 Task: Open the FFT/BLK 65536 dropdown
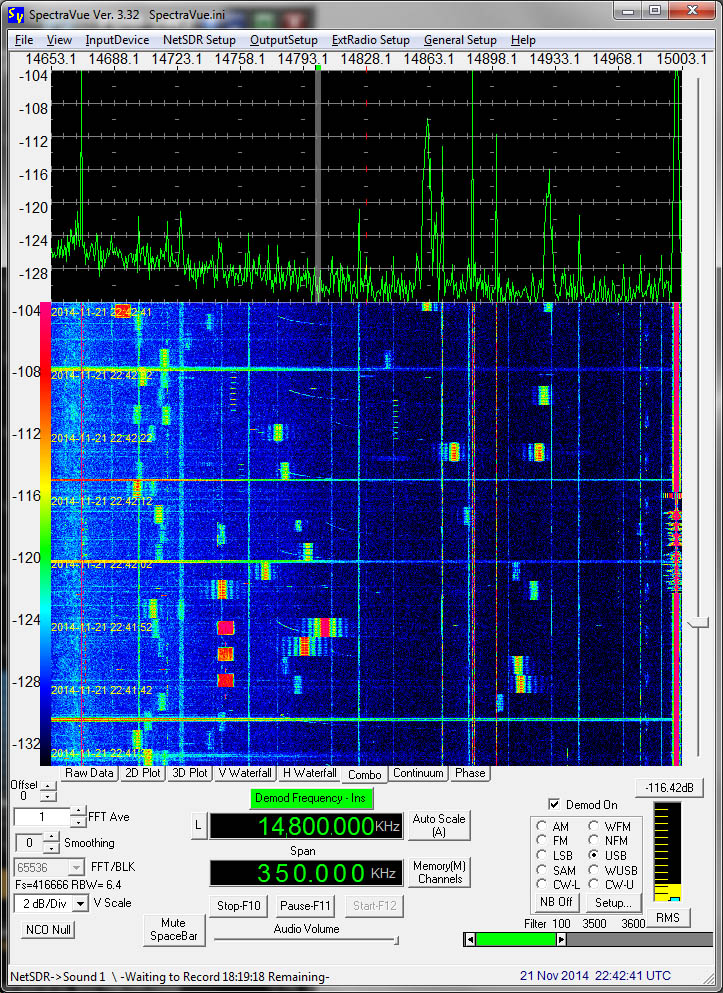pyautogui.click(x=76, y=867)
